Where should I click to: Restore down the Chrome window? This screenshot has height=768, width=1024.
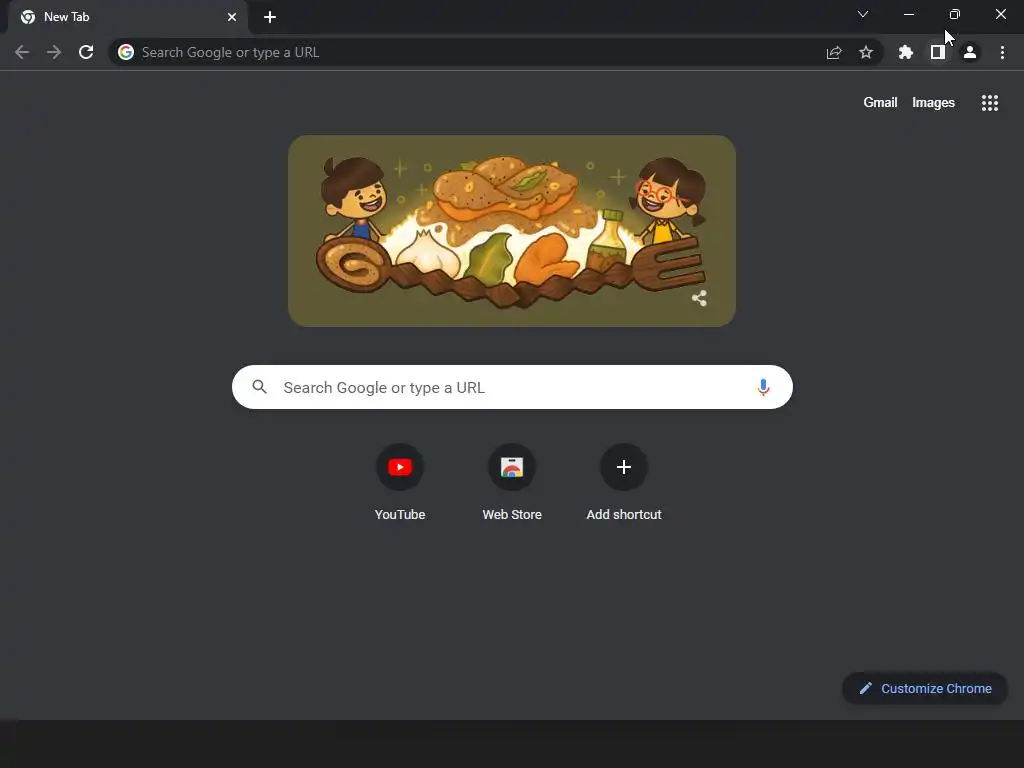[x=955, y=14]
